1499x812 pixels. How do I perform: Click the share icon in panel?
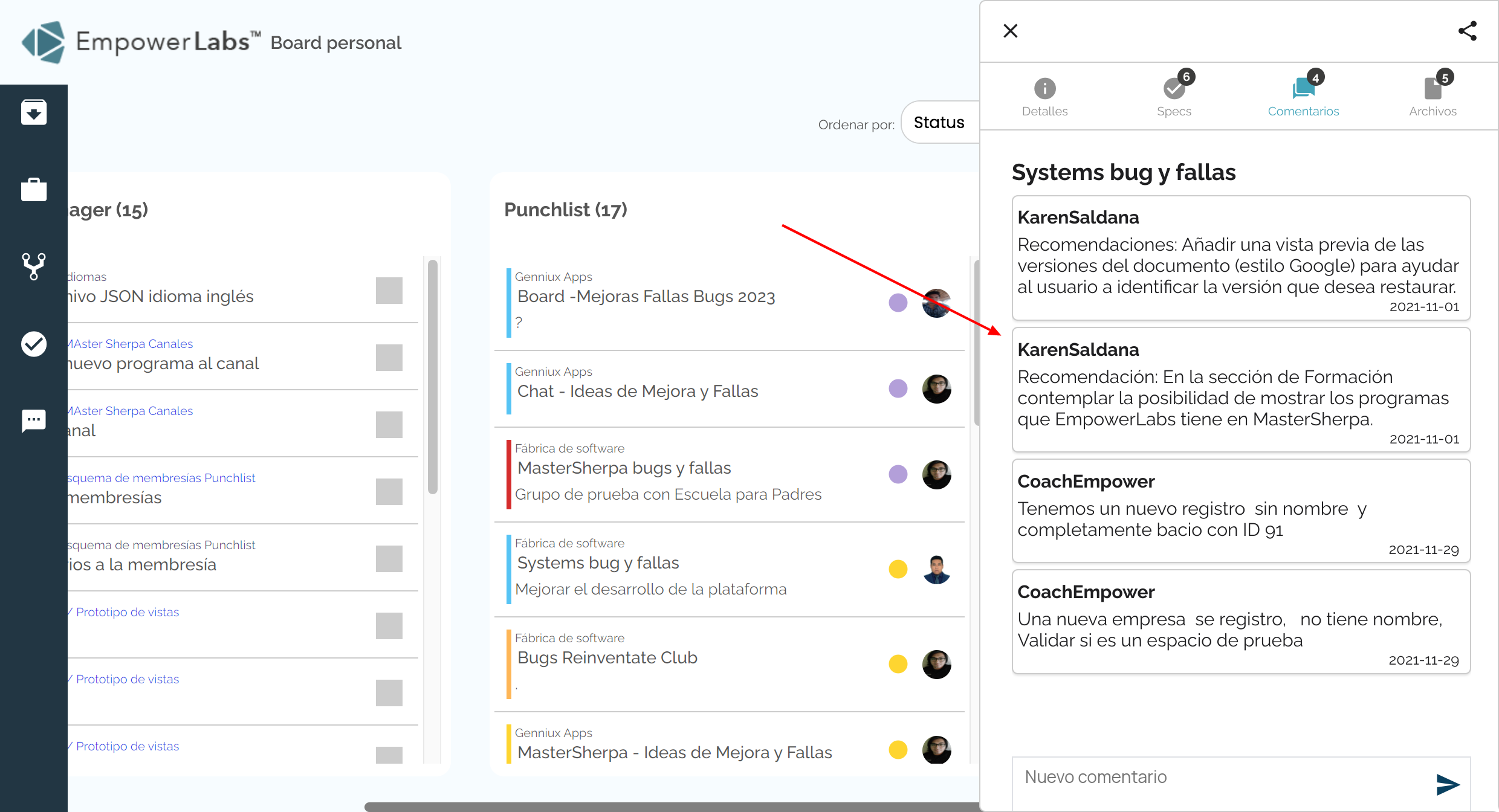pos(1468,31)
